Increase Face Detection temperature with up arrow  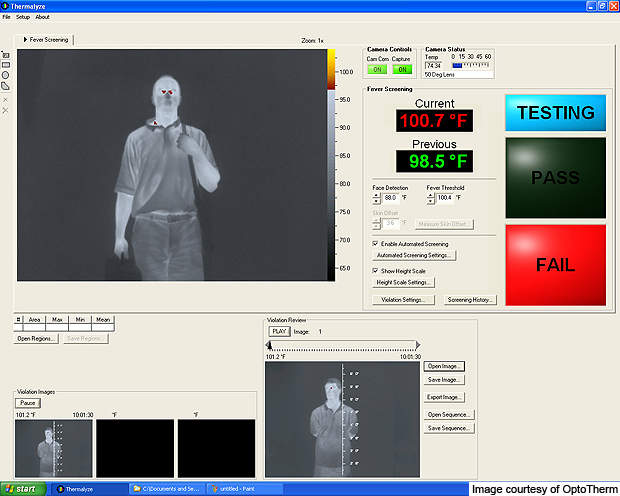(x=376, y=195)
